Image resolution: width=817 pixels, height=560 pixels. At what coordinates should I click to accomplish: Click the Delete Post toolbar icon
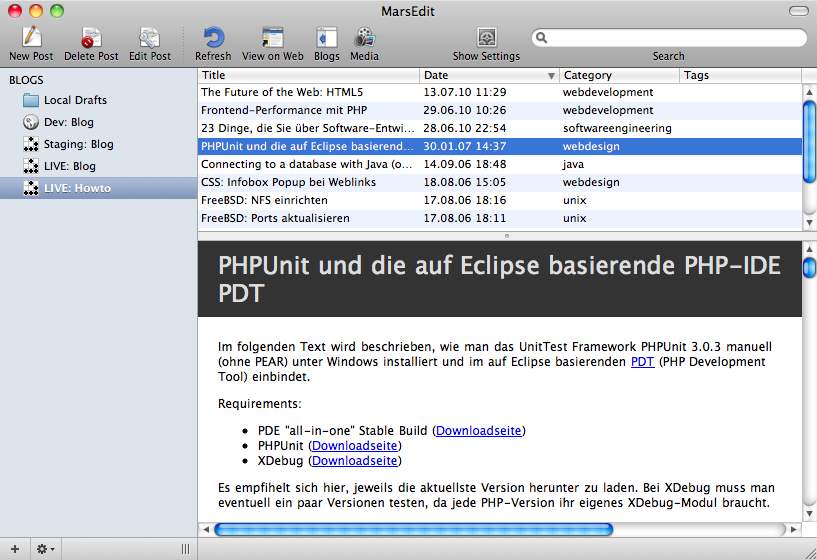[91, 38]
